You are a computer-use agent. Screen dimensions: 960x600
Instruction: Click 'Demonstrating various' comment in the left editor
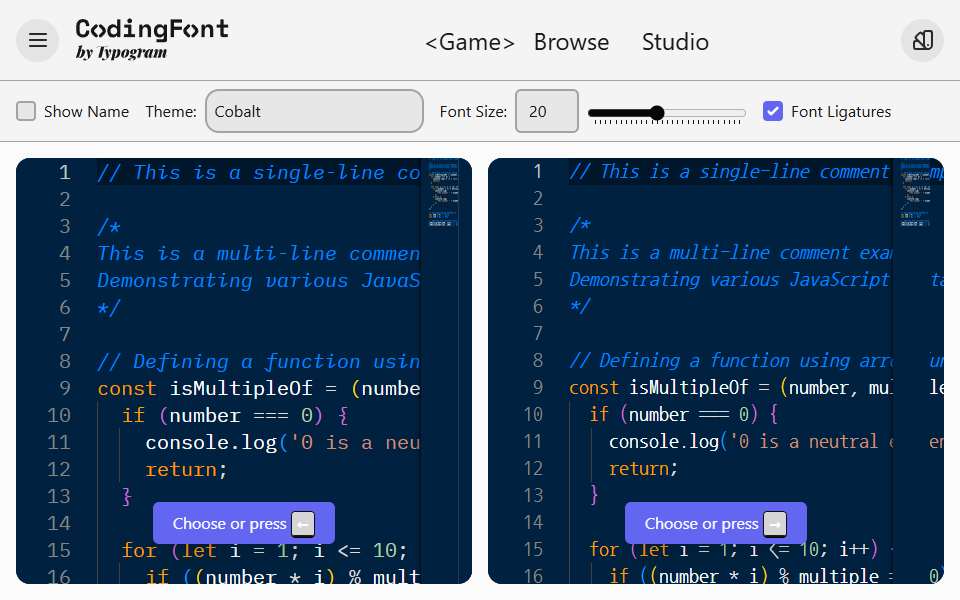click(223, 280)
